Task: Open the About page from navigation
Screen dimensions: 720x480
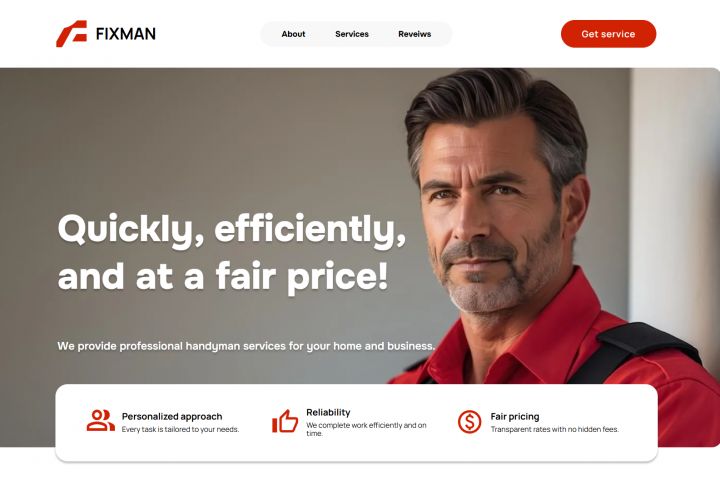Action: click(x=293, y=34)
